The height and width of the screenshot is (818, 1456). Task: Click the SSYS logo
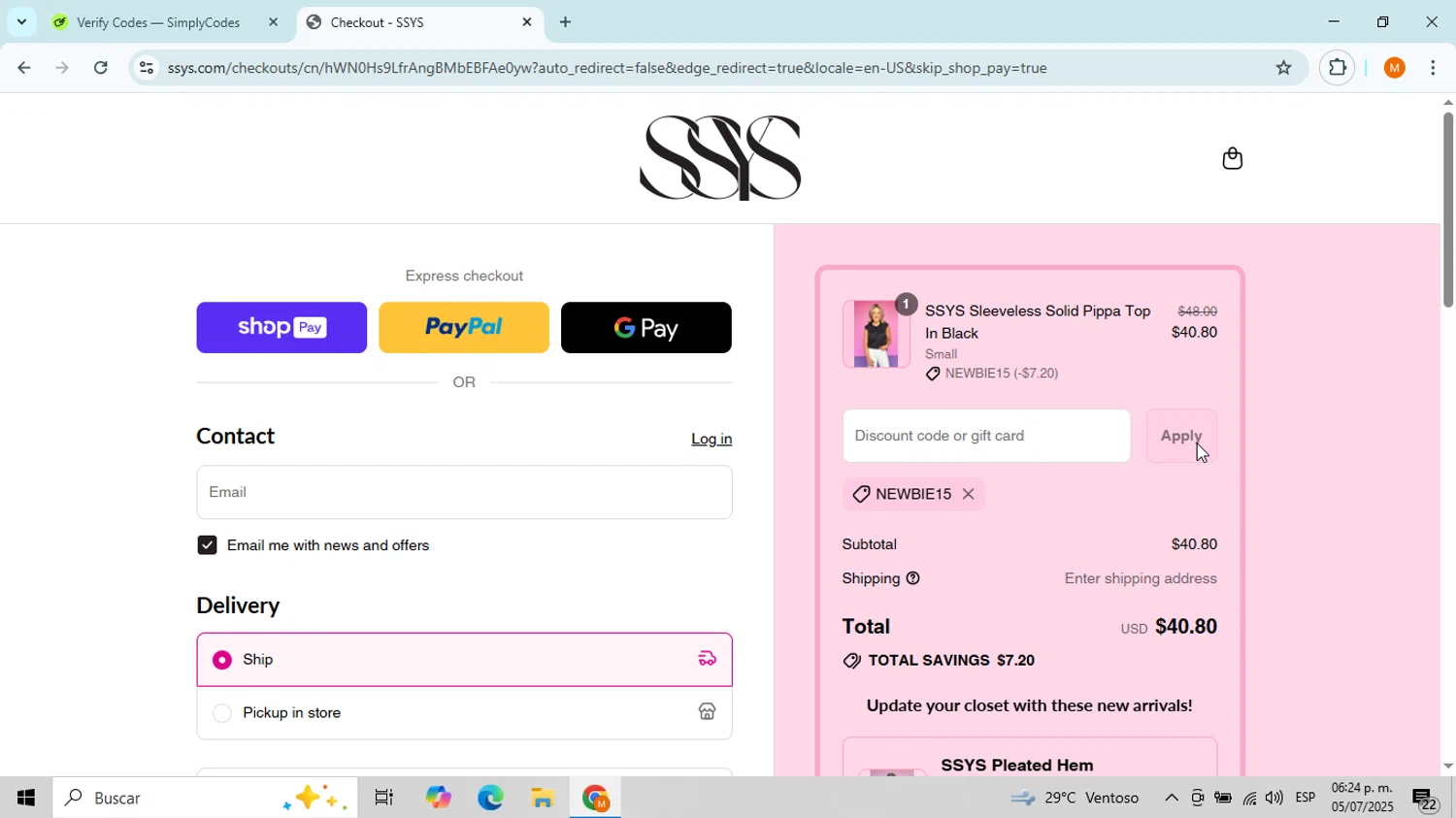720,158
